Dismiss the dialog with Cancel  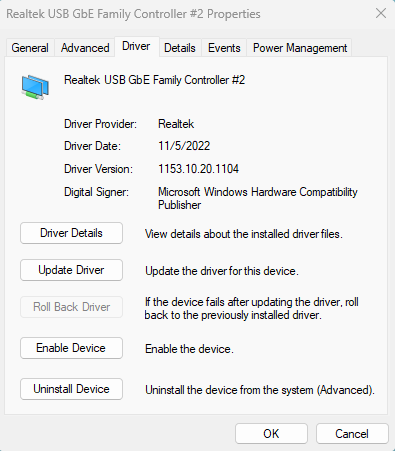coord(352,434)
